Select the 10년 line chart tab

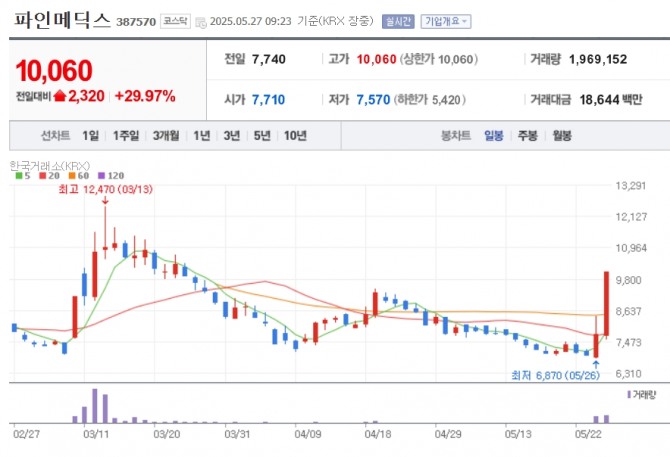click(295, 136)
